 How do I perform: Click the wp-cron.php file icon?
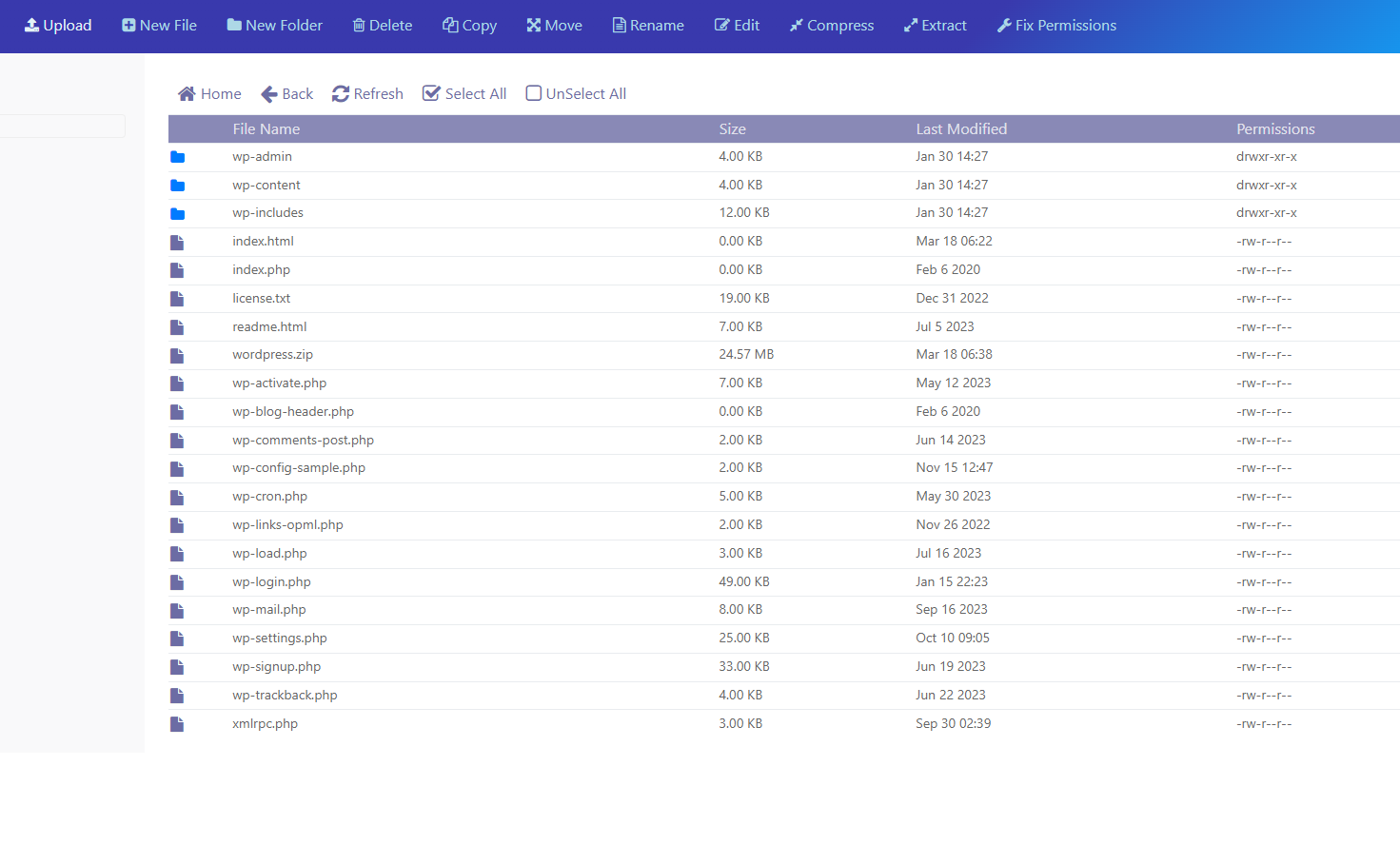[x=177, y=497]
